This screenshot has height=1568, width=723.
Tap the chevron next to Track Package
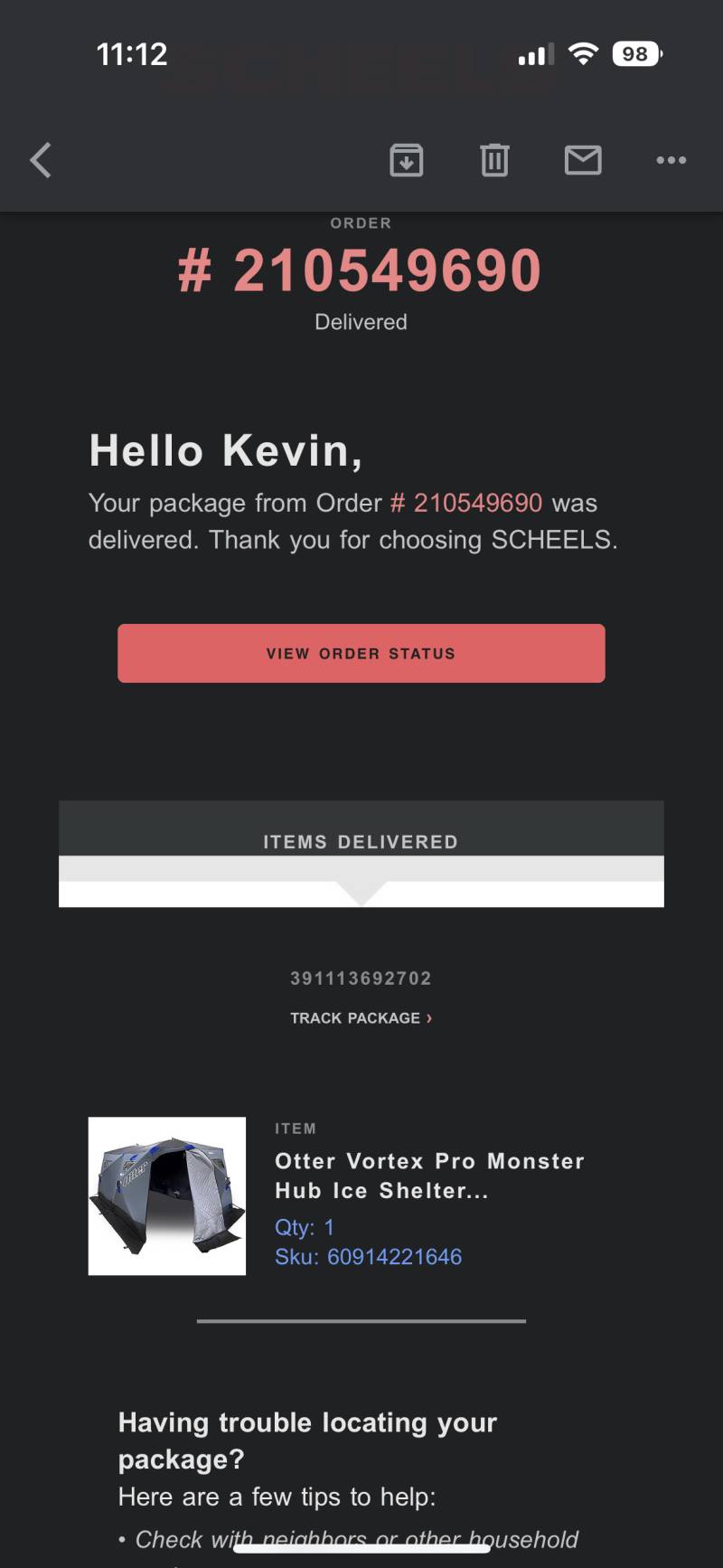click(429, 1018)
